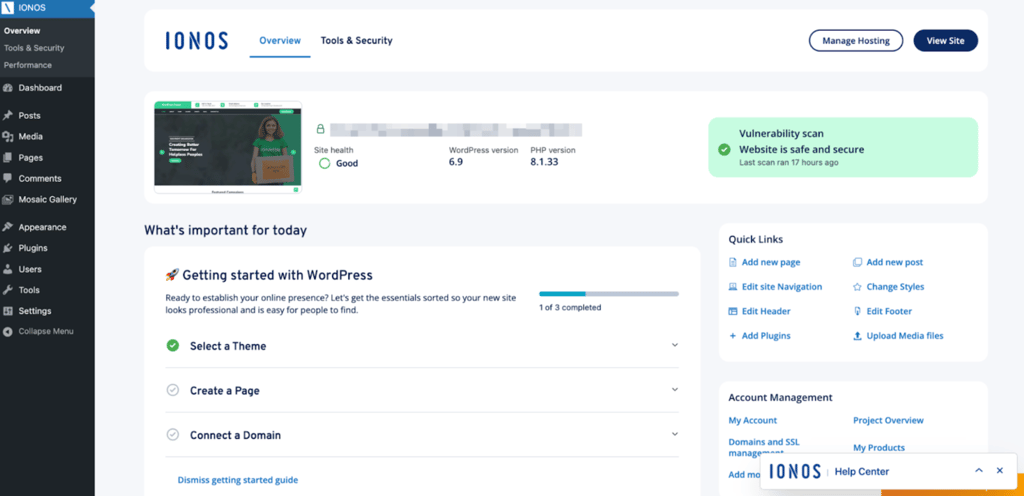The height and width of the screenshot is (496, 1024).
Task: Click the Upload Media files icon
Action: click(x=857, y=336)
